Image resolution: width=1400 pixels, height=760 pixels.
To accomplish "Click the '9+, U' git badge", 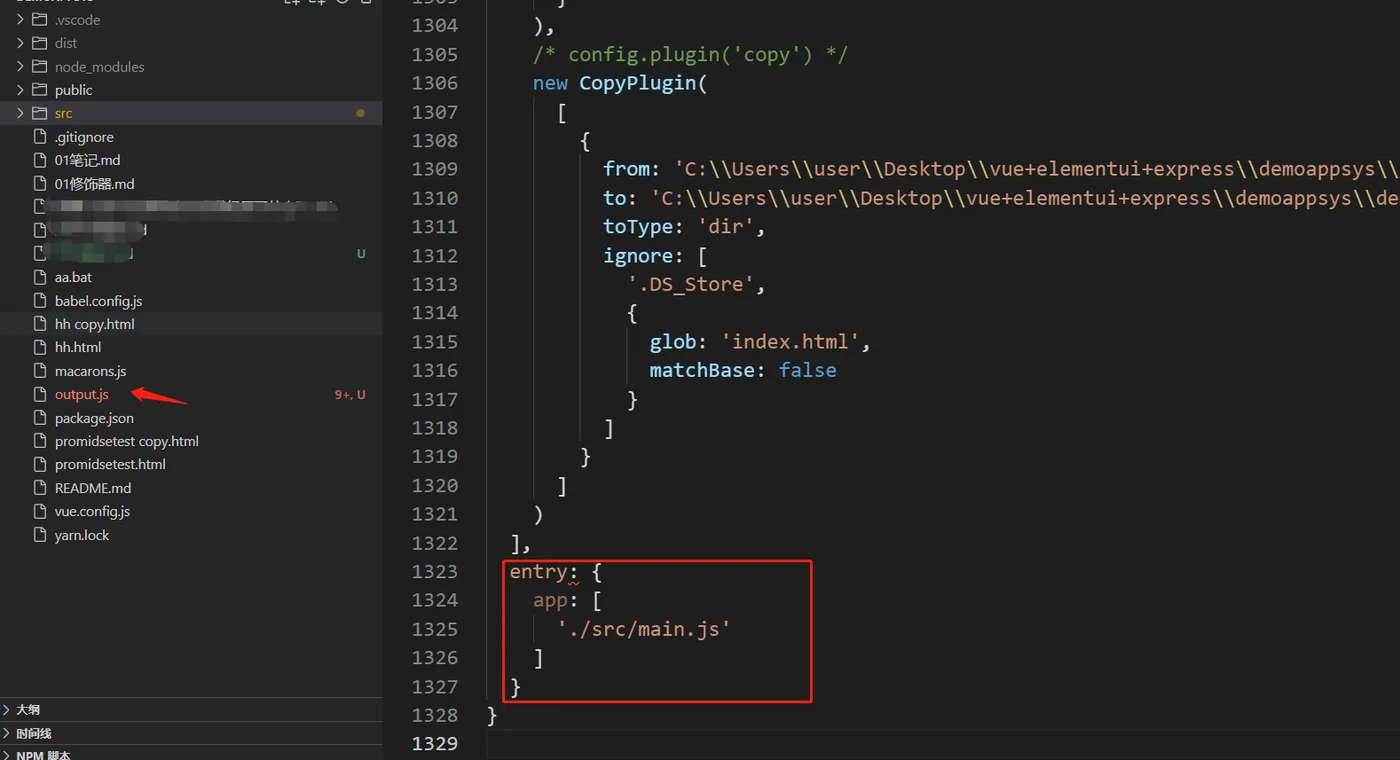I will point(350,395).
